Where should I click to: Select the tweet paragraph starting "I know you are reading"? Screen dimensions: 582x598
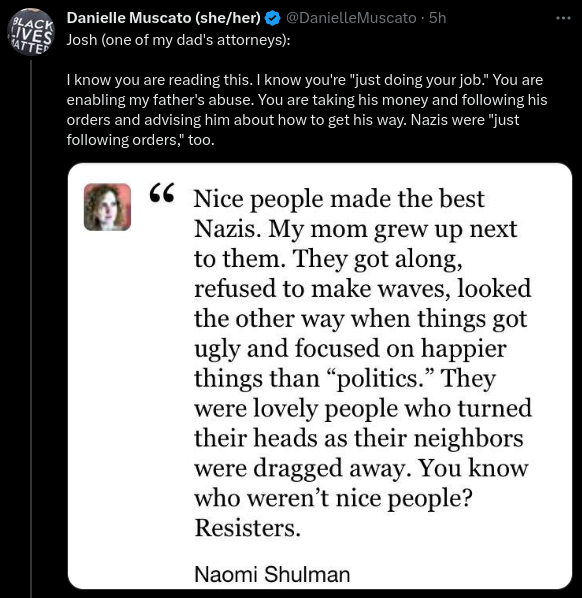pos(307,110)
